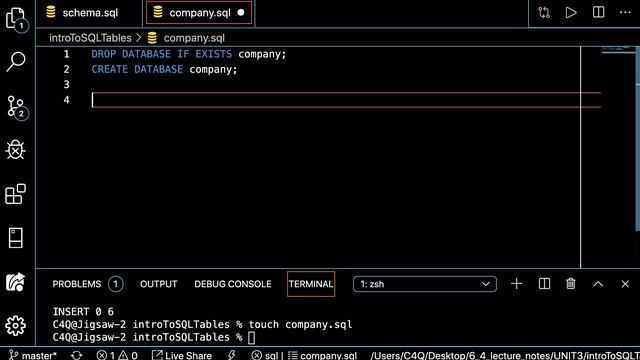
Task: Open the DEBUG CONSOLE tab
Action: (x=233, y=284)
